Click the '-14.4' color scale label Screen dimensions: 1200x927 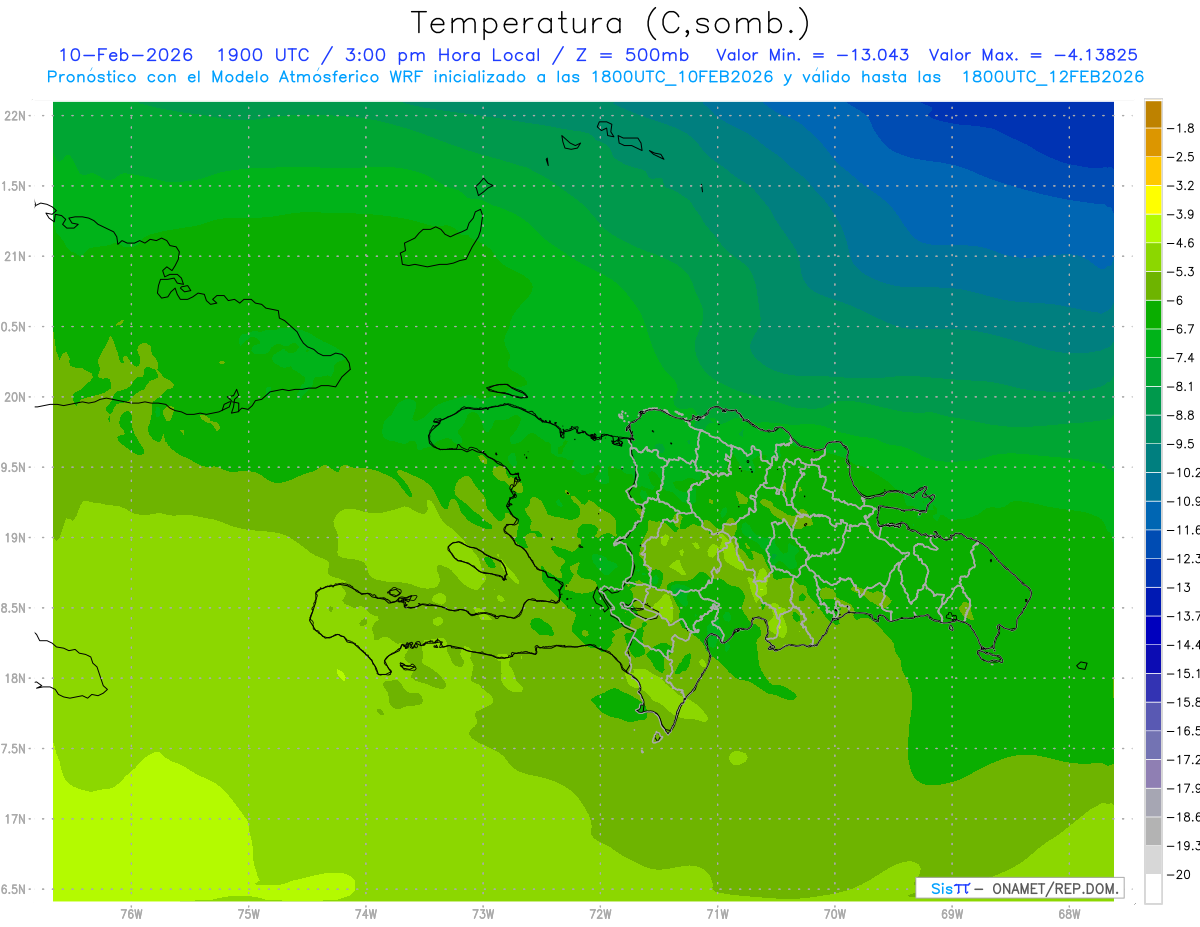tap(1184, 644)
